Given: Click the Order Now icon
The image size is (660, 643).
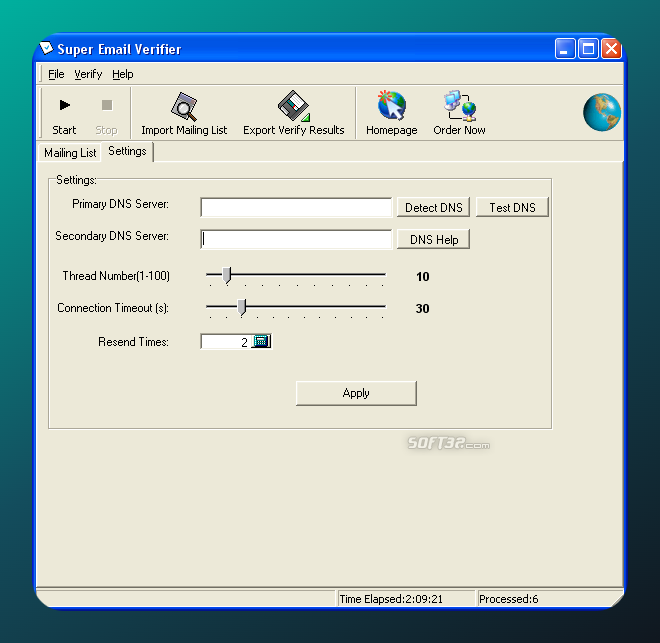Looking at the screenshot, I should tap(459, 106).
